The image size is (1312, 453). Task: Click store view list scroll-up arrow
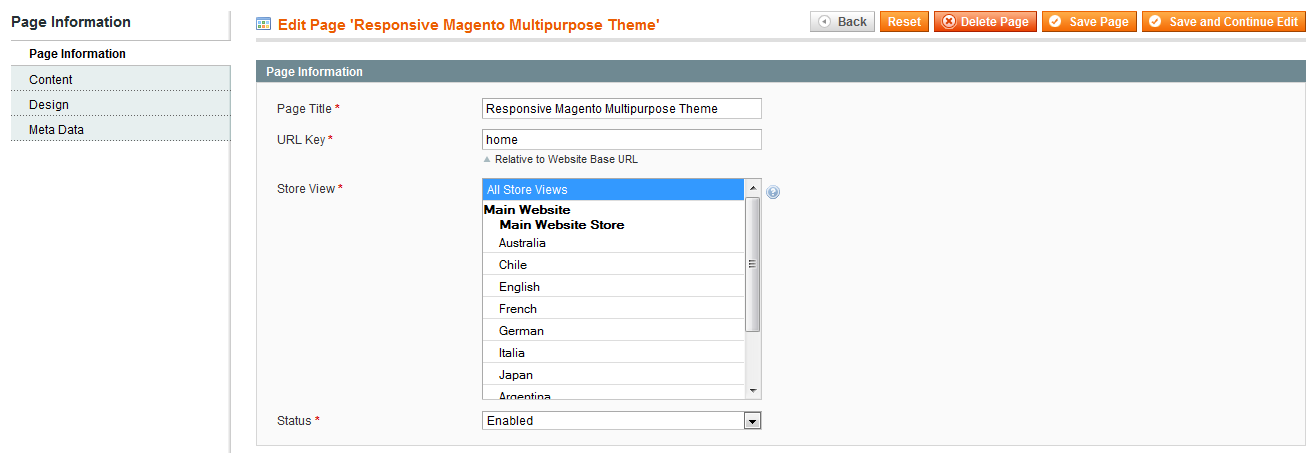coord(753,187)
